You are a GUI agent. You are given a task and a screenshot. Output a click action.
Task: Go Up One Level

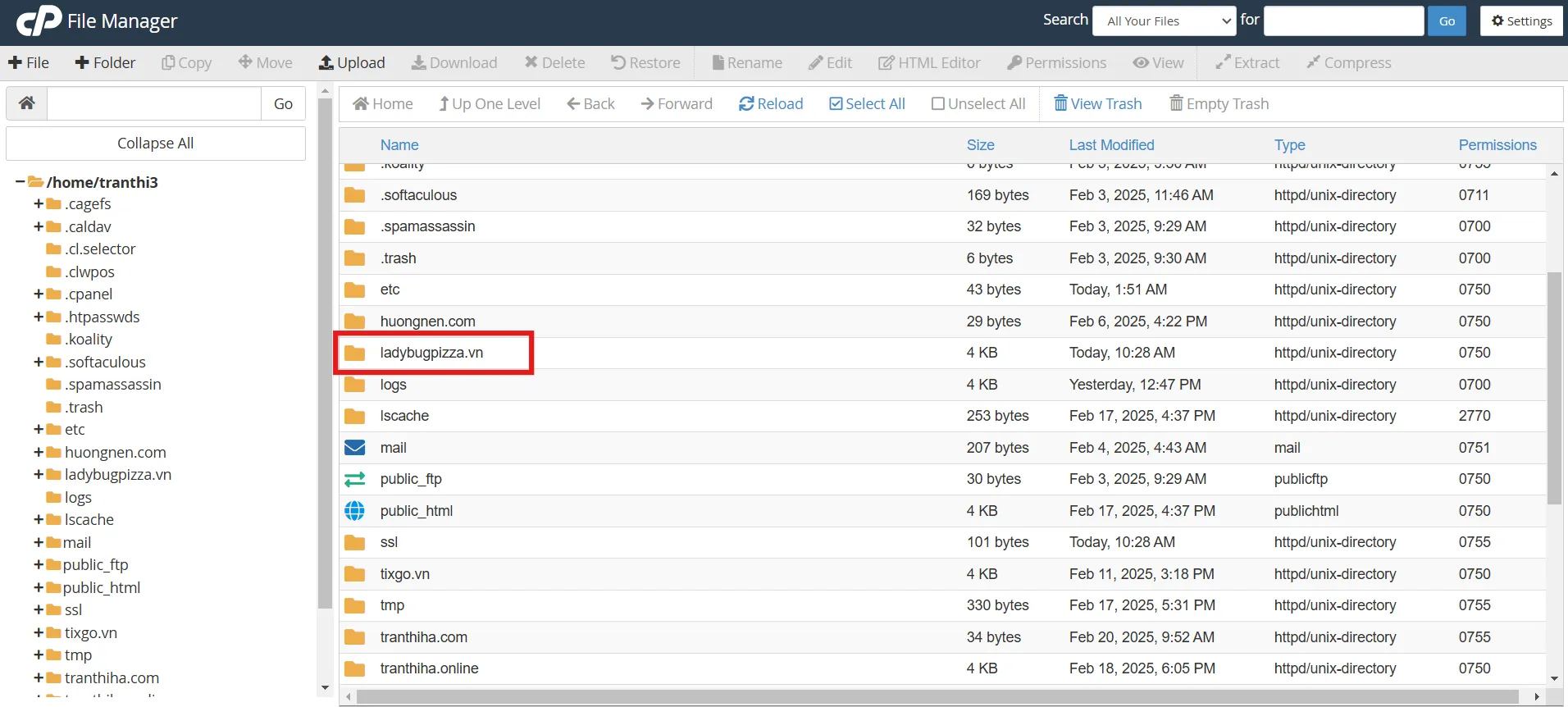[490, 103]
